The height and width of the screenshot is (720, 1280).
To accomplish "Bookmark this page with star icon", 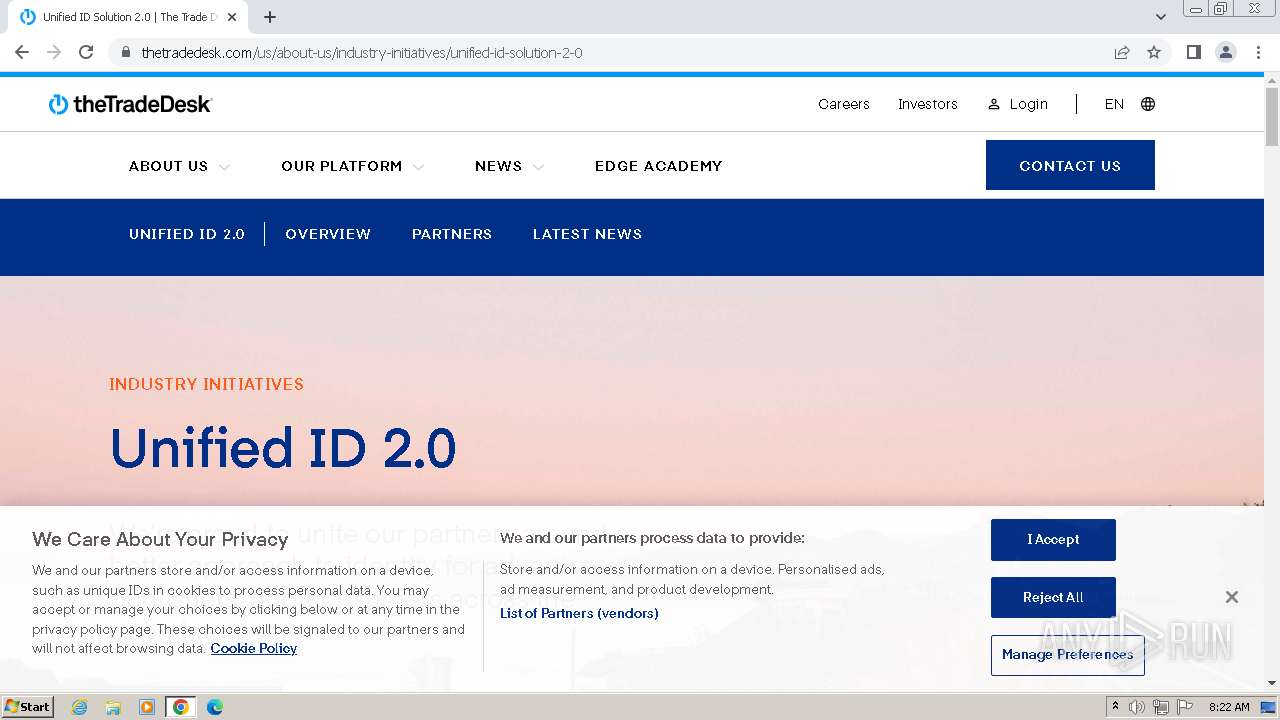I will [x=1154, y=52].
